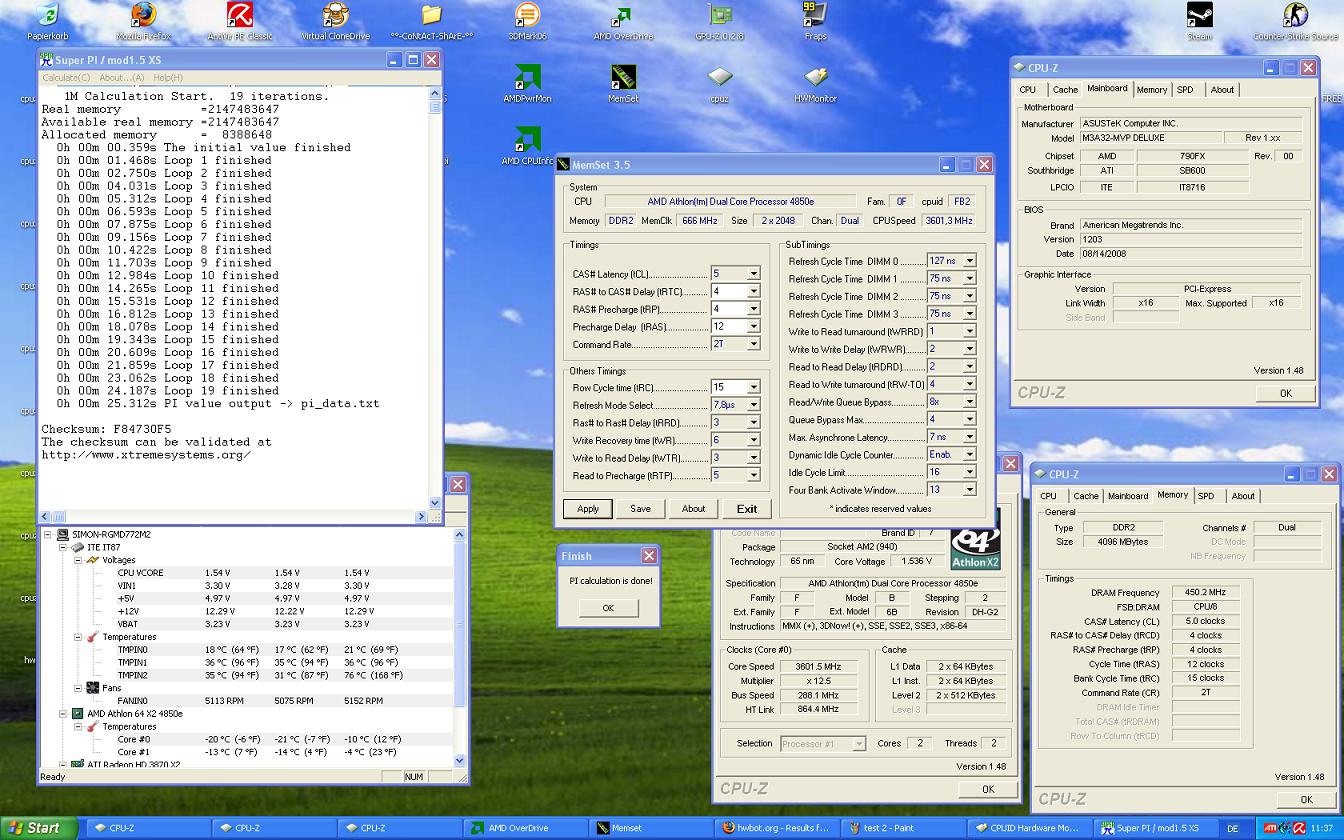The image size is (1344, 840).
Task: Click Apply in MemSet
Action: click(588, 508)
